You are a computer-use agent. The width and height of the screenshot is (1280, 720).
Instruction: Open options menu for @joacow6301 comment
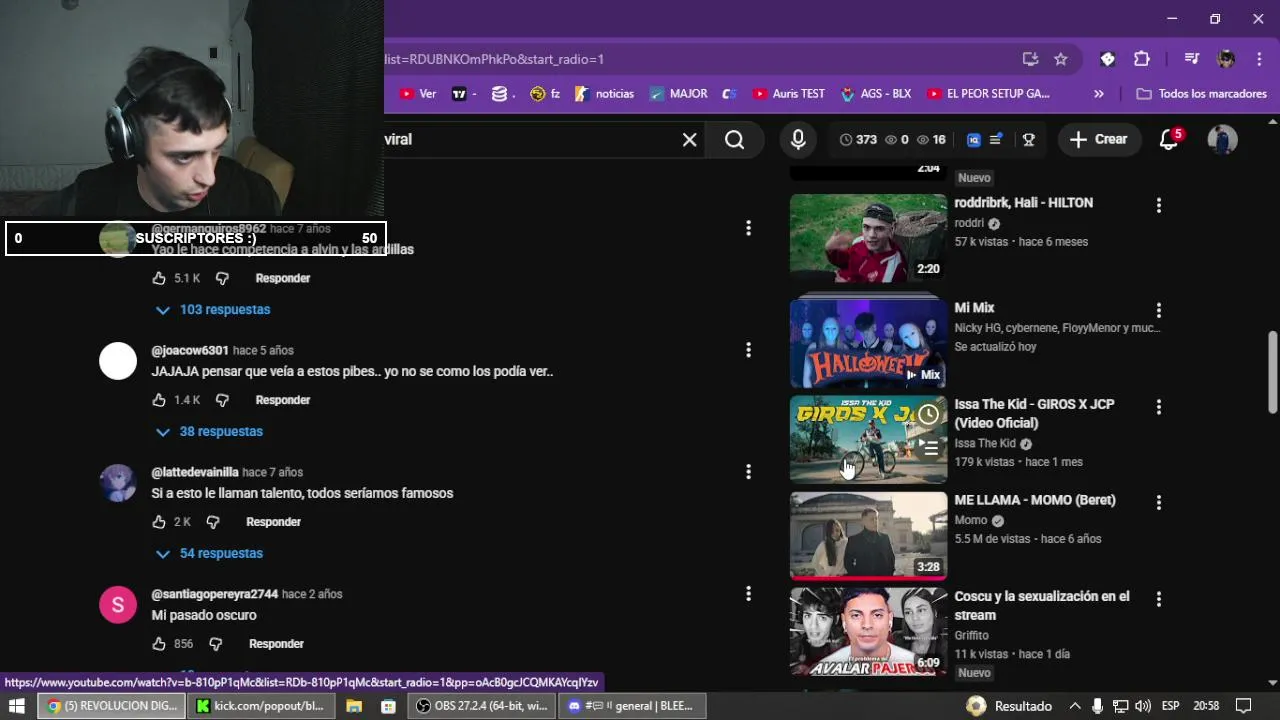pos(748,350)
